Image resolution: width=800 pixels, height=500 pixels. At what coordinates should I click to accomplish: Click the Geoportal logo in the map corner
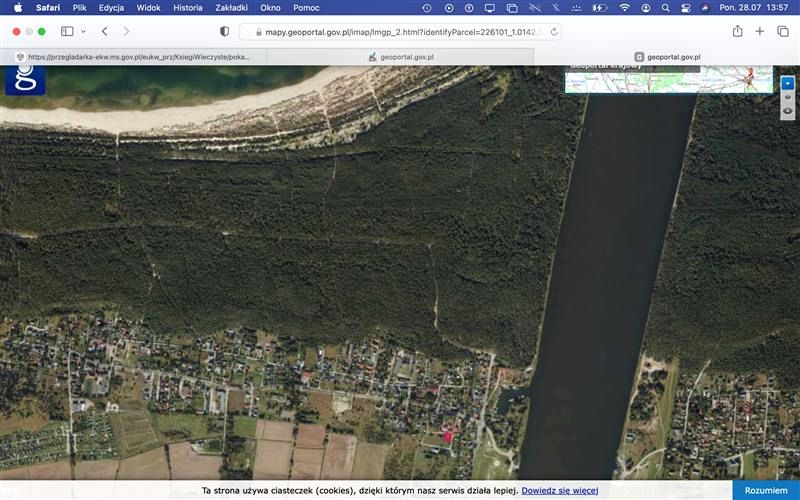tap(25, 79)
